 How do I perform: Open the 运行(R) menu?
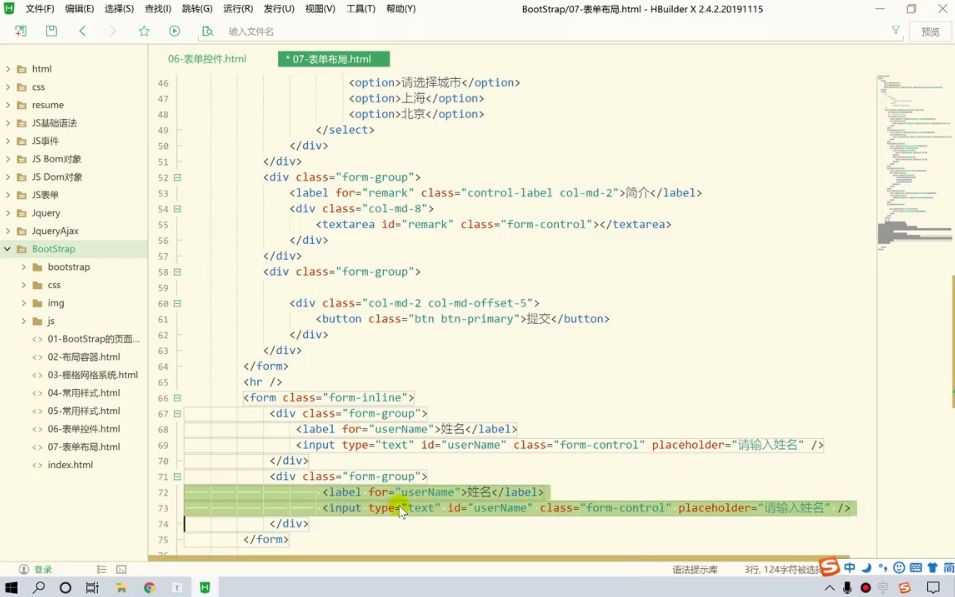[238, 9]
